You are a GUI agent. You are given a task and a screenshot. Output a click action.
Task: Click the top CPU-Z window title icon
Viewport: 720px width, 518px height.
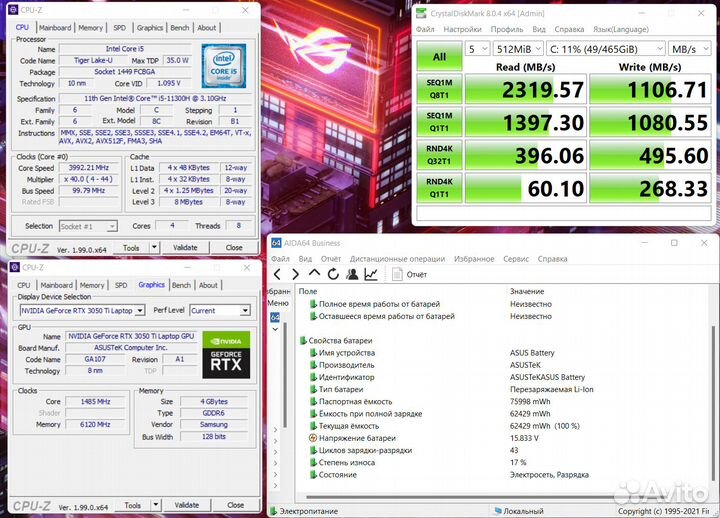pos(14,10)
